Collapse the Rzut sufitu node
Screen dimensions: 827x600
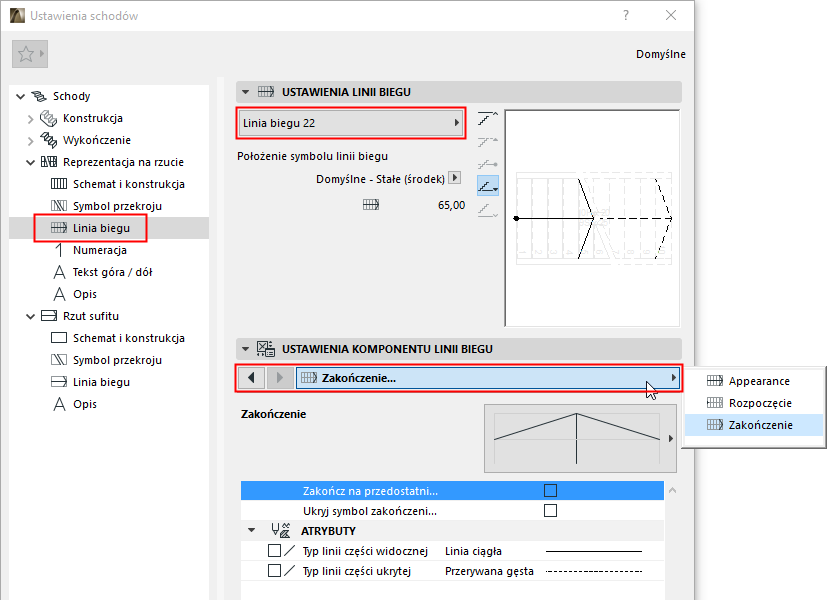pos(31,316)
